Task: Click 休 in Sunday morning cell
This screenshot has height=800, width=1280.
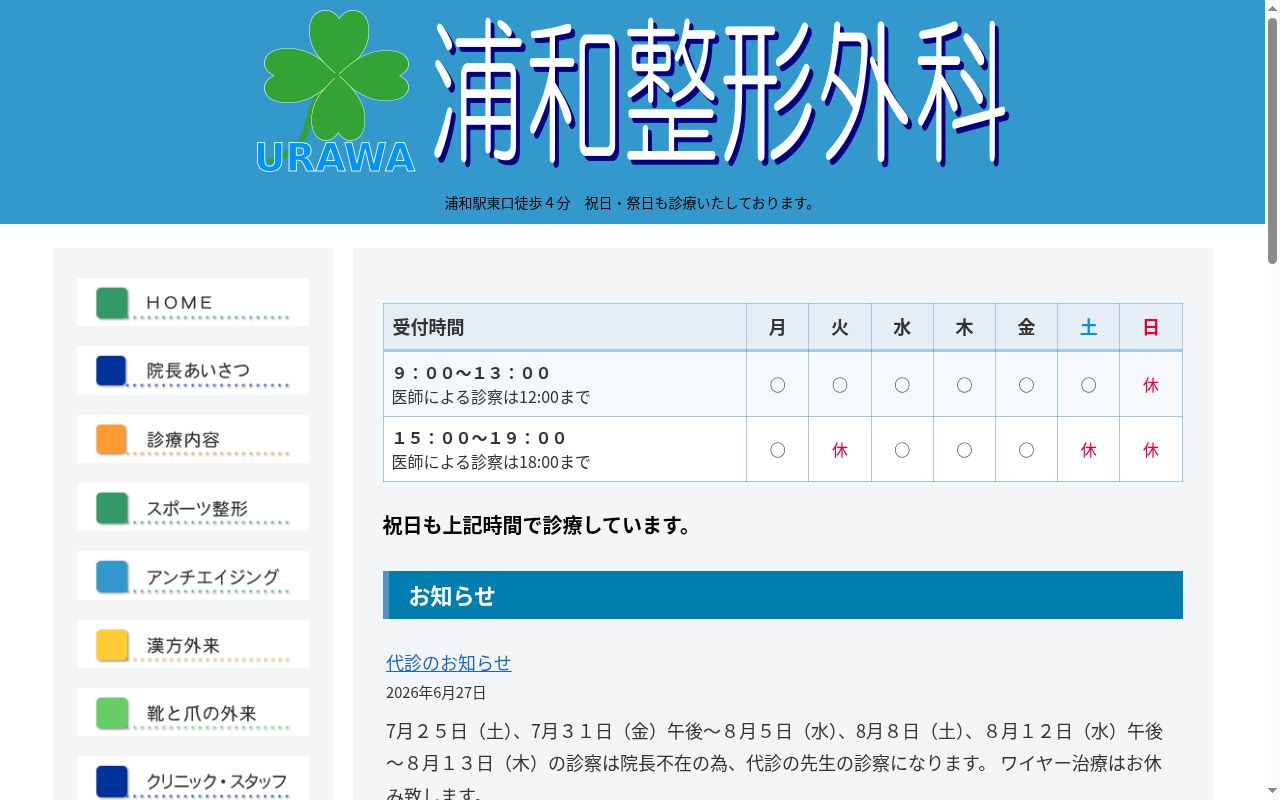Action: point(1151,385)
